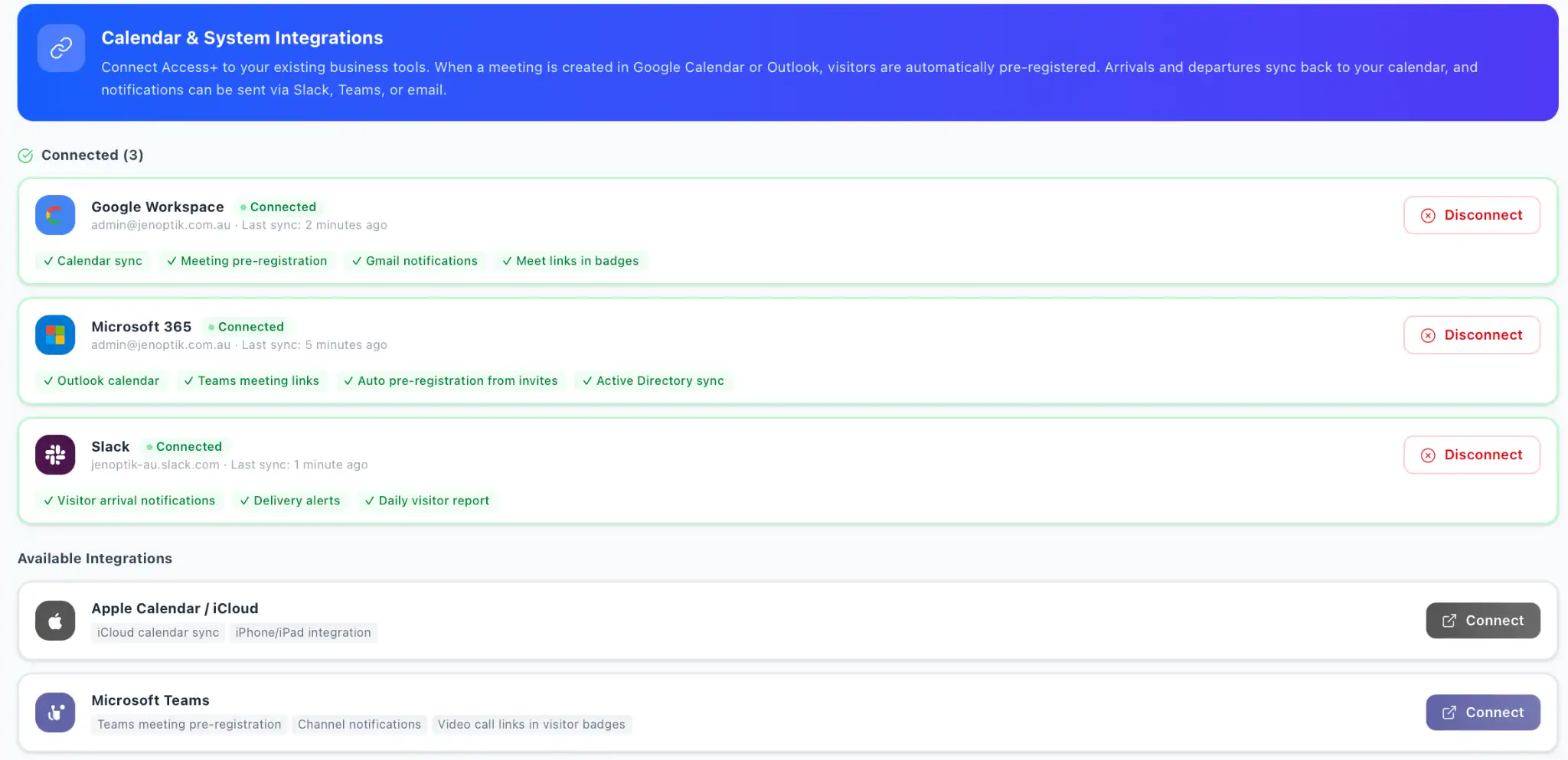Connect Apple Calendar / iCloud
1568x760 pixels.
click(1483, 621)
